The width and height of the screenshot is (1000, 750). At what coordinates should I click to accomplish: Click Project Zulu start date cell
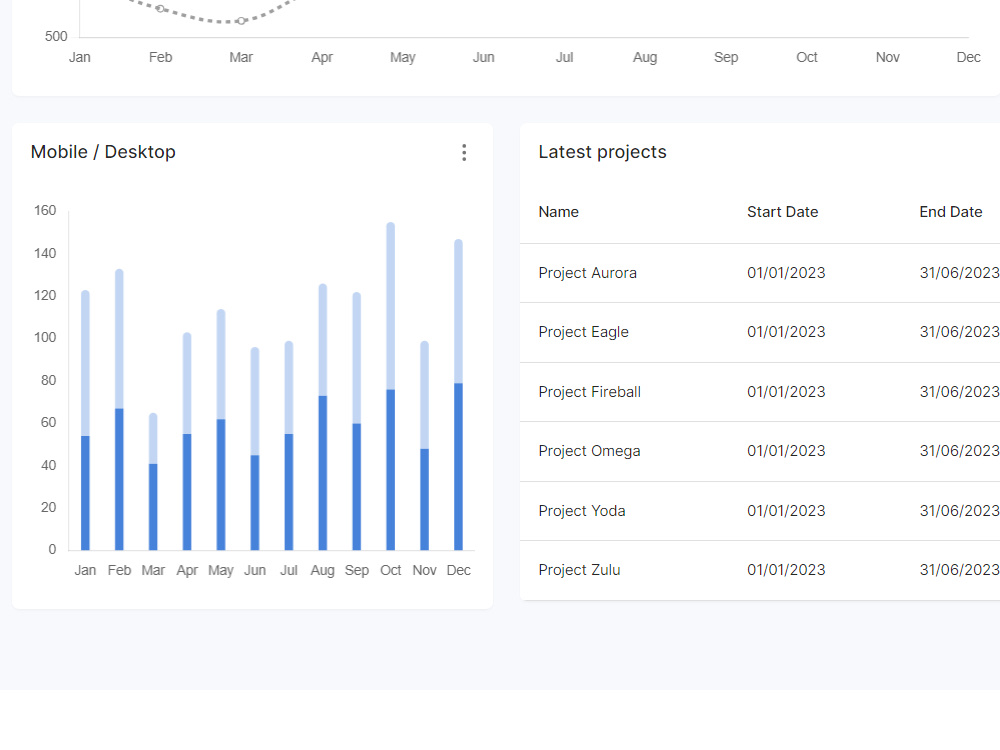click(x=786, y=570)
